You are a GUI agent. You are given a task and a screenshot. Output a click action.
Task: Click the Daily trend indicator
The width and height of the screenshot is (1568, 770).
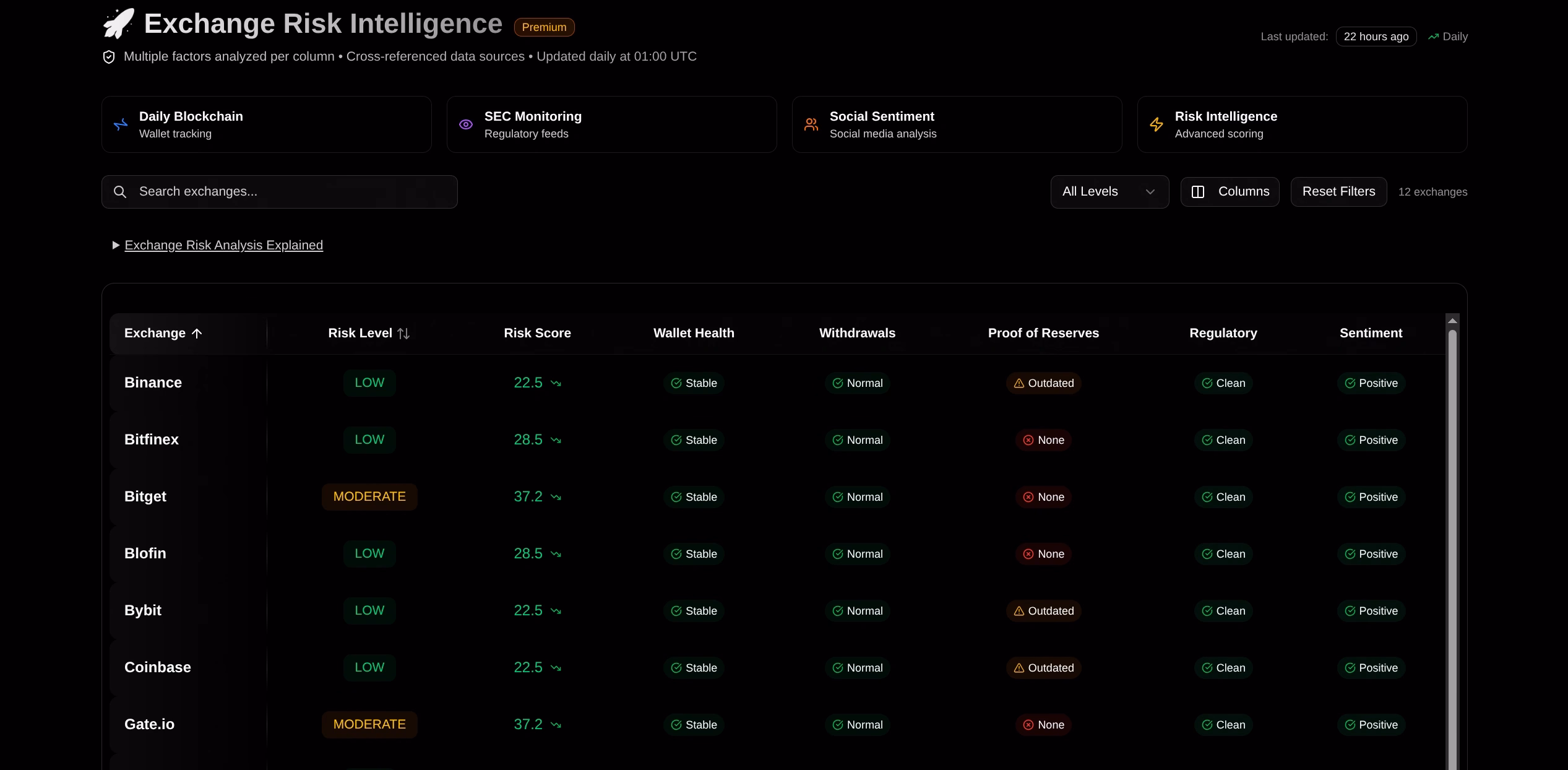click(x=1447, y=37)
